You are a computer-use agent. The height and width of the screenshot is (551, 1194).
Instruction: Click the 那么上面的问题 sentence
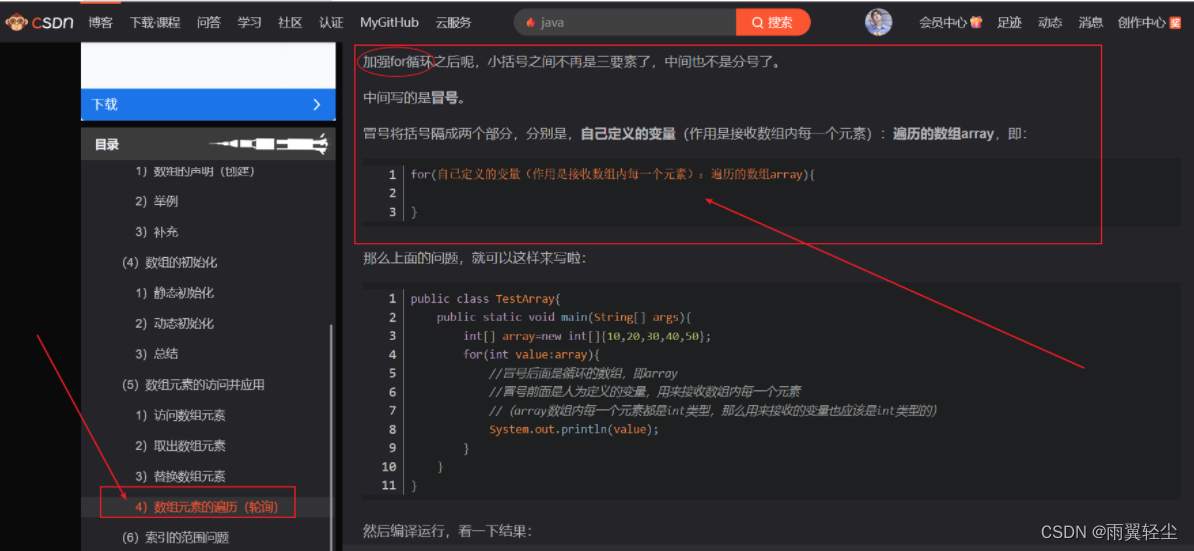[474, 259]
